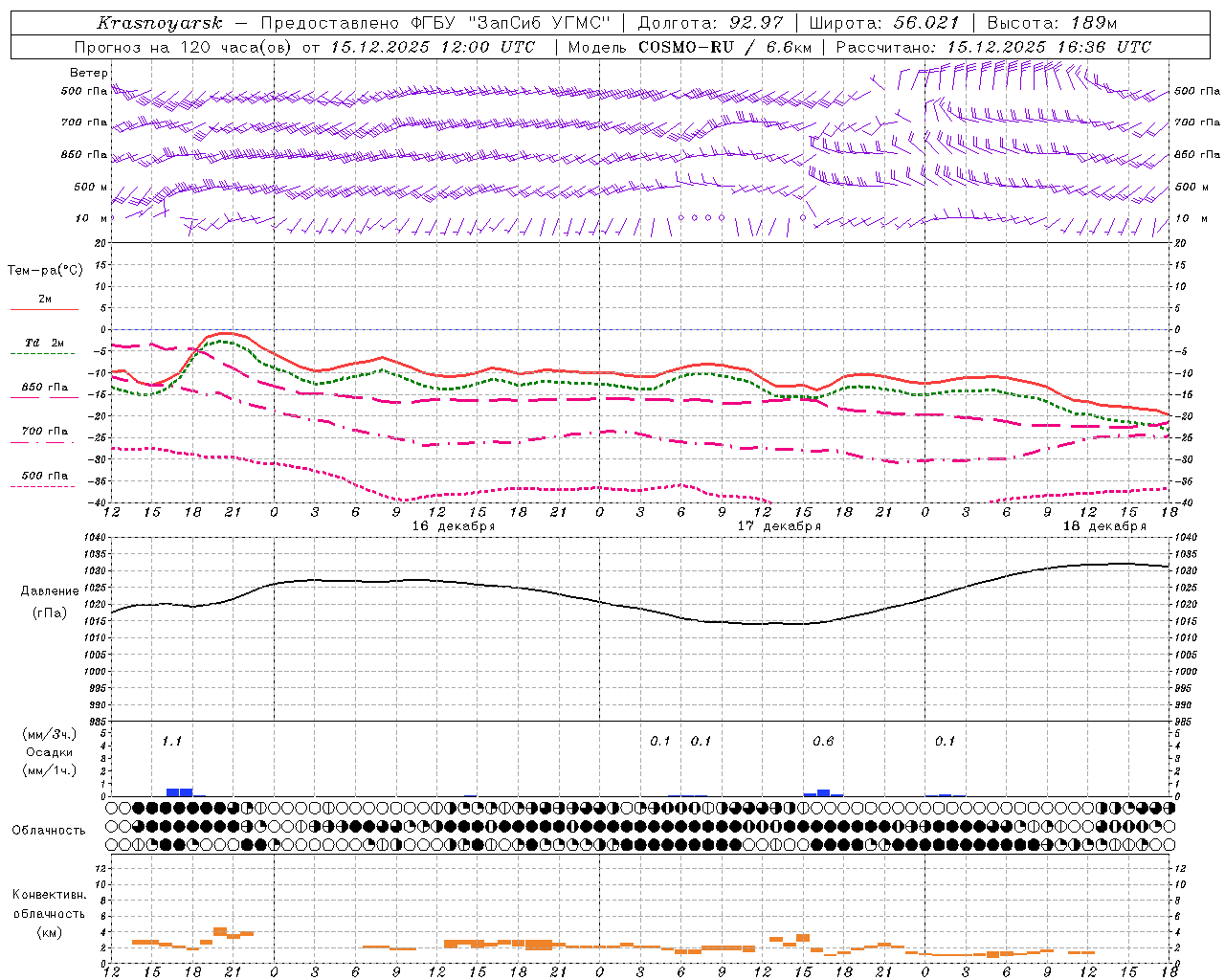Click the 'Рассчитано: 15.12.2025 16:36 UTC' timestamp
The width and height of the screenshot is (1225, 980).
coord(993,47)
